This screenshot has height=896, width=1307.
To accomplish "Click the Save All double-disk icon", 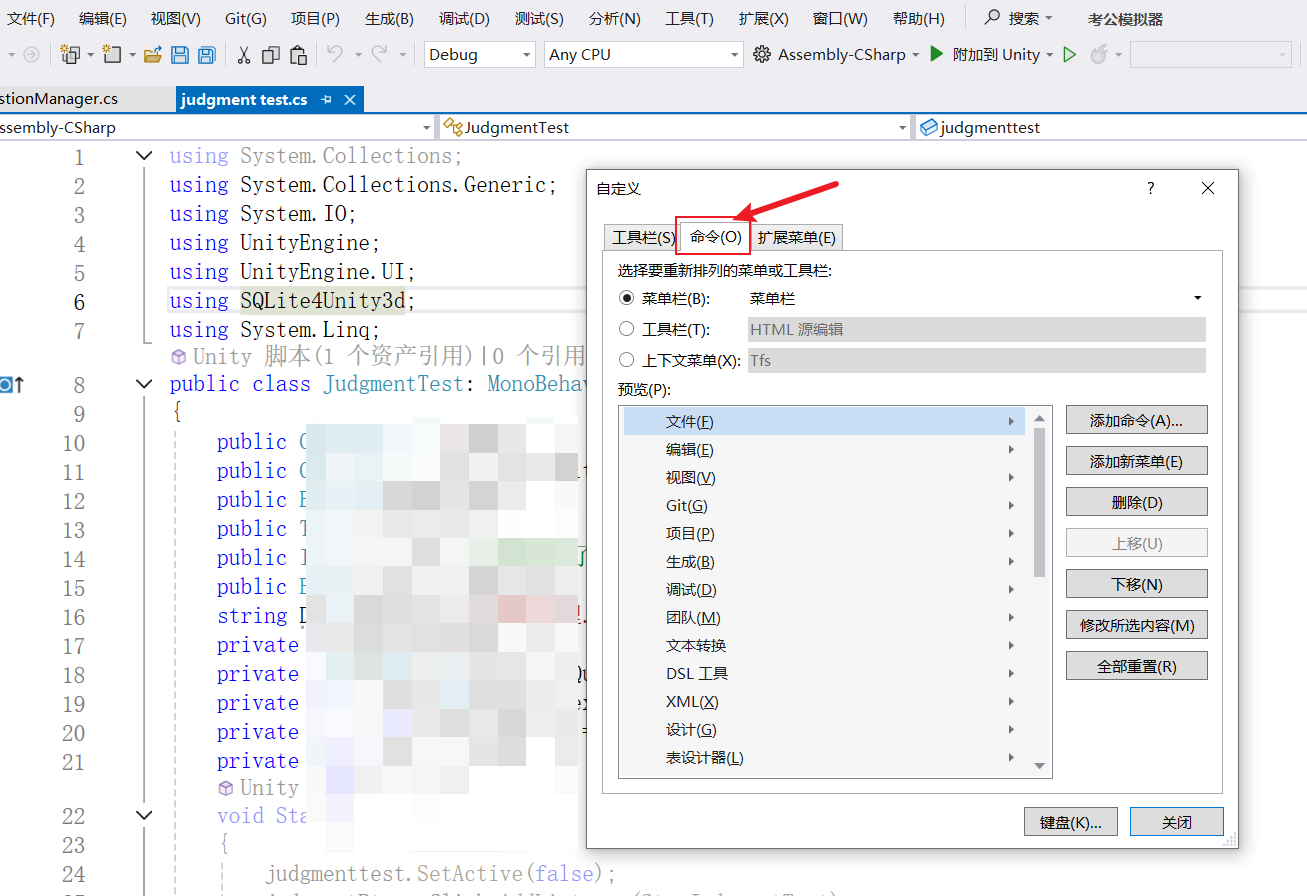I will [206, 55].
